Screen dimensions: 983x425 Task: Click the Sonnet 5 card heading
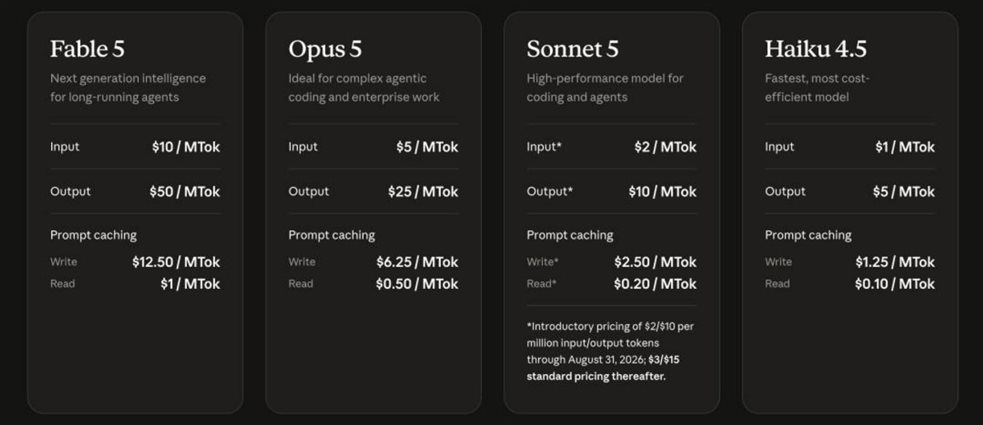pyautogui.click(x=572, y=49)
